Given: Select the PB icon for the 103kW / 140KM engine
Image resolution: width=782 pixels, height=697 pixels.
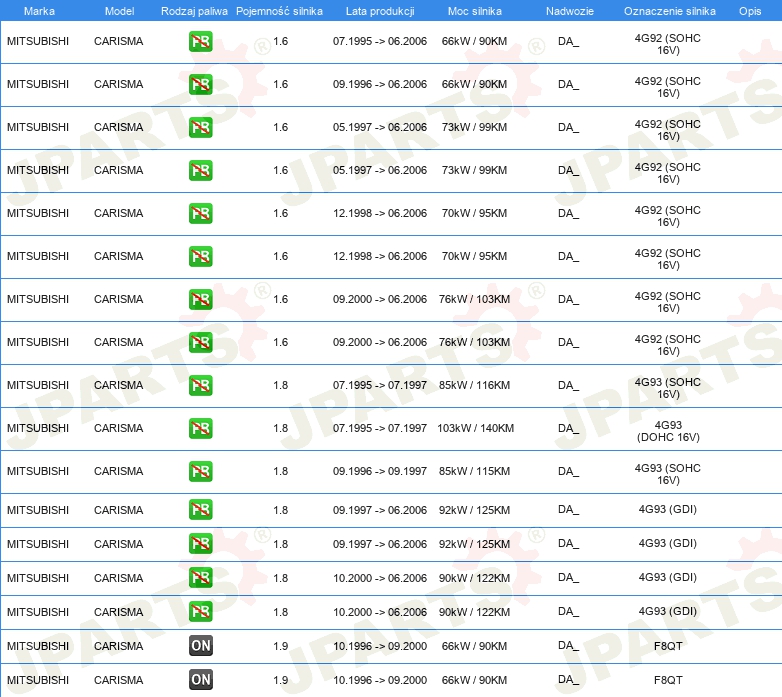Looking at the screenshot, I should 200,428.
